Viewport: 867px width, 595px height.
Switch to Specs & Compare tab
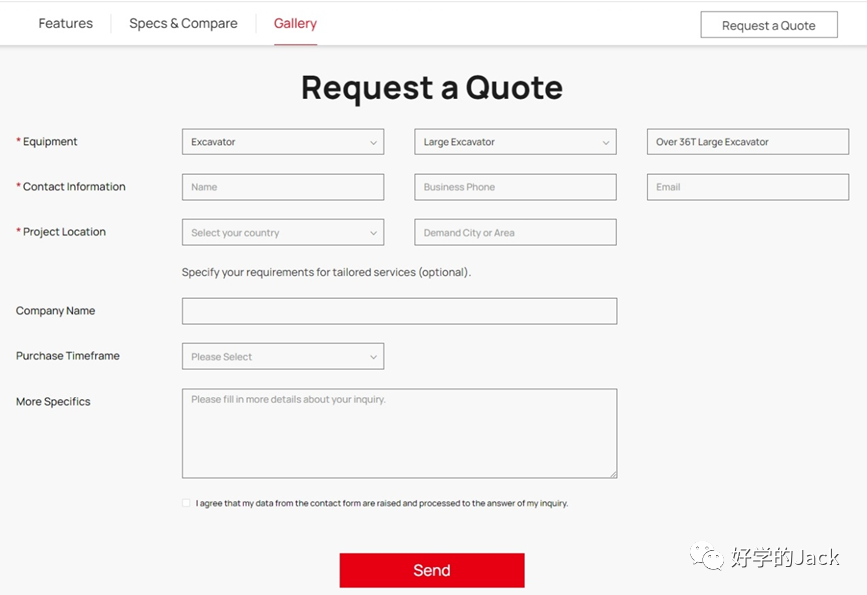(x=183, y=23)
